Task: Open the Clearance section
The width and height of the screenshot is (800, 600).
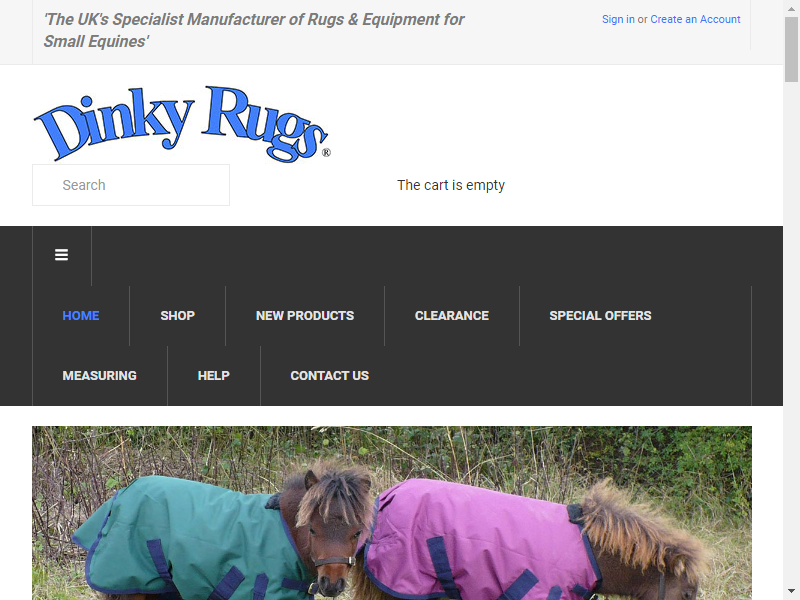Action: (452, 316)
